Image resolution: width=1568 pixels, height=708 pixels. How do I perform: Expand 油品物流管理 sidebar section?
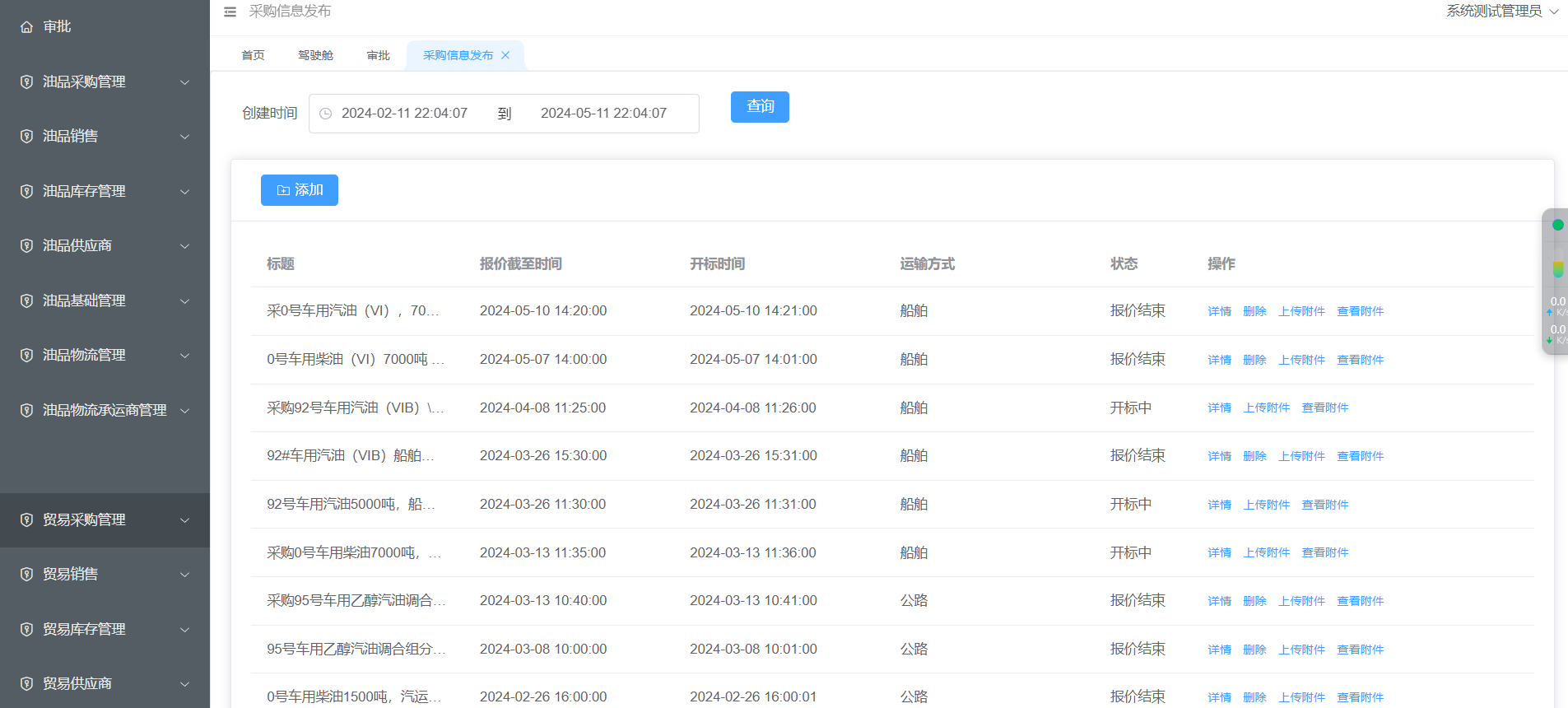pyautogui.click(x=185, y=356)
